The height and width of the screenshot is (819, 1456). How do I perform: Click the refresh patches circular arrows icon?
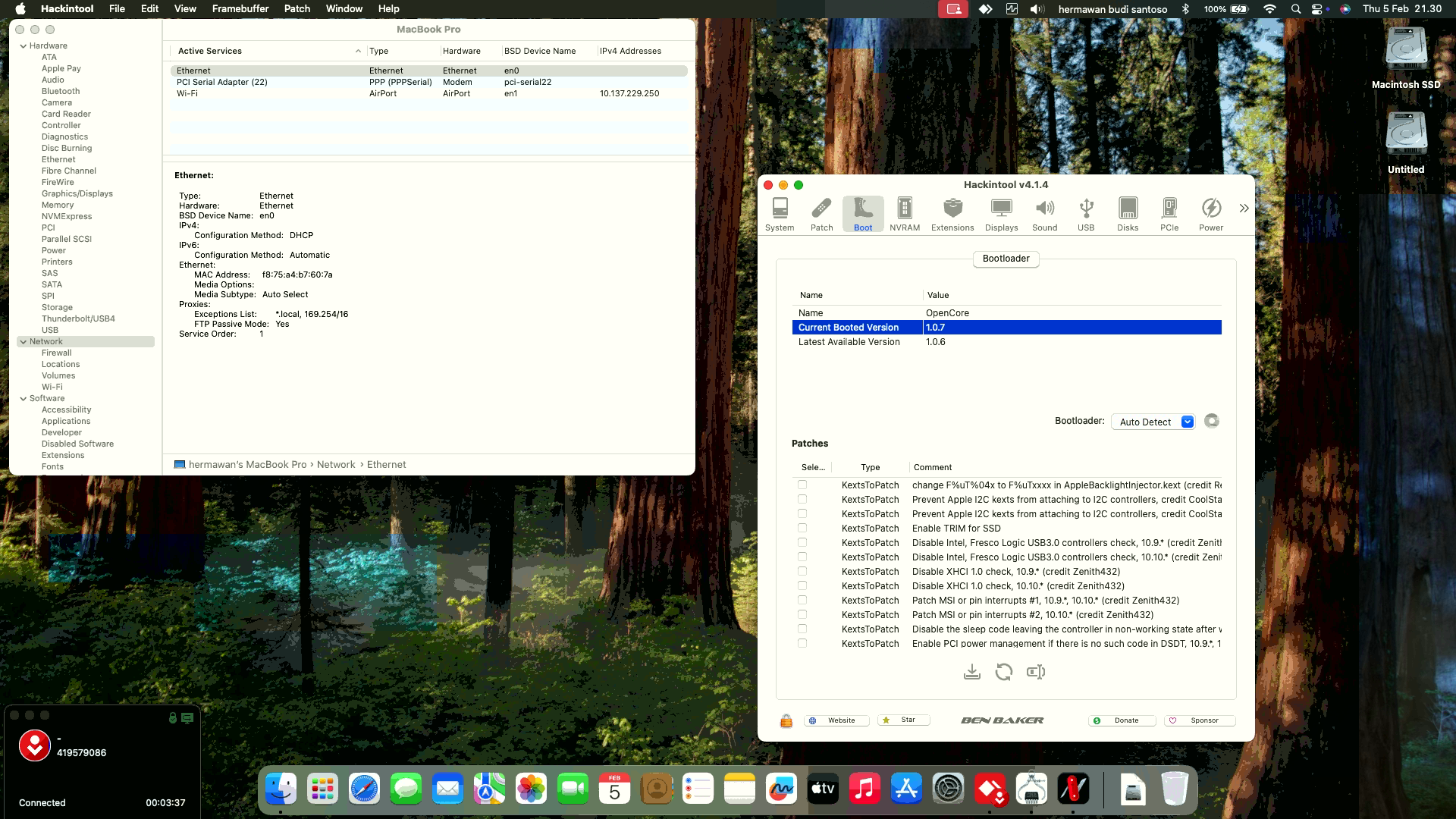(1003, 672)
